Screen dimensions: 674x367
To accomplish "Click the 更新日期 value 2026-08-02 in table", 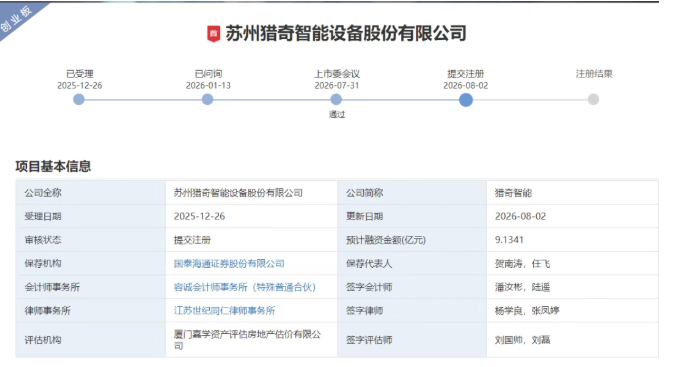I will pyautogui.click(x=521, y=216).
